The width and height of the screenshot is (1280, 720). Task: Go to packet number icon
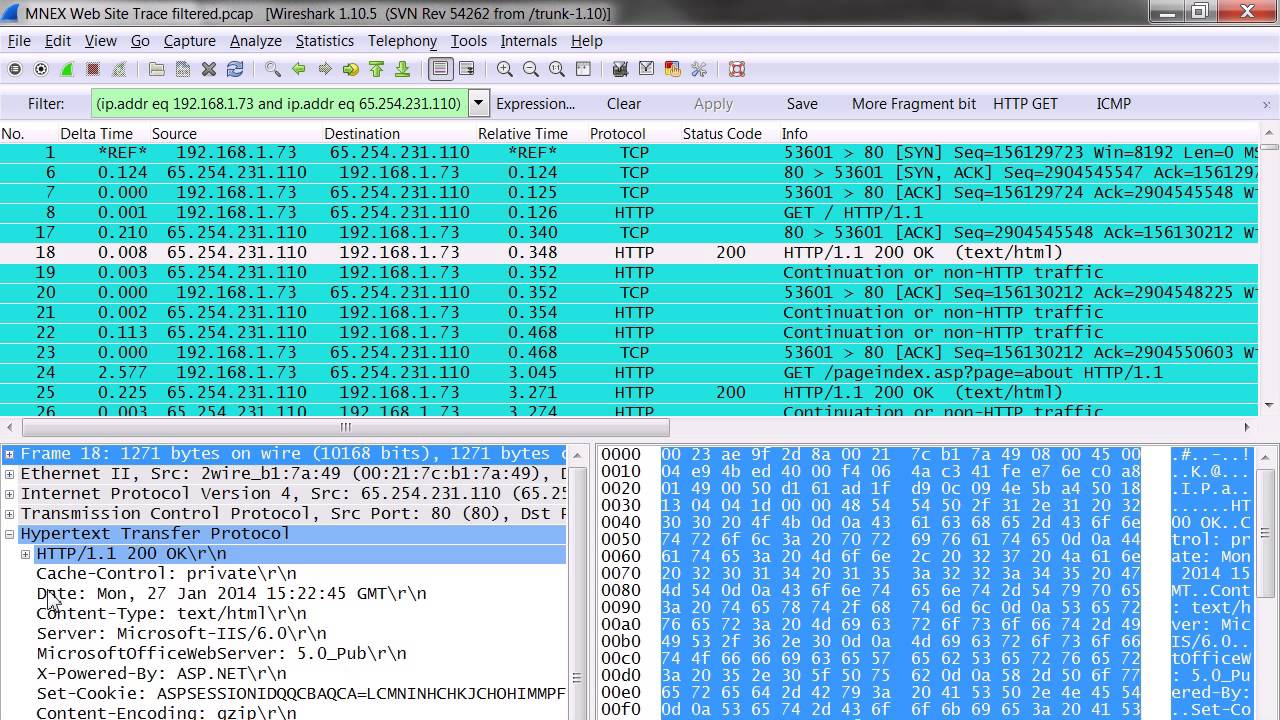pyautogui.click(x=351, y=69)
